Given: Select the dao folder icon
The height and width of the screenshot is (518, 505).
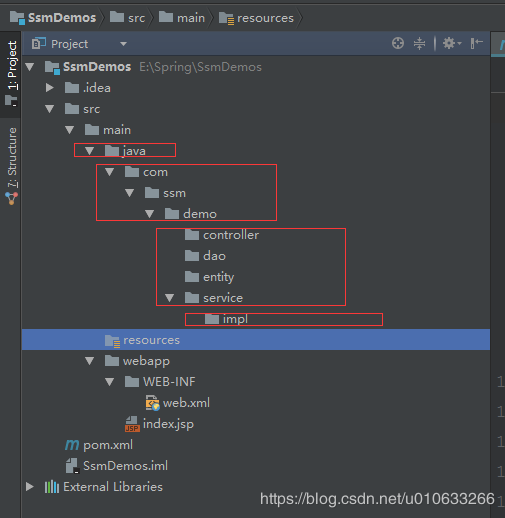Looking at the screenshot, I should (192, 256).
